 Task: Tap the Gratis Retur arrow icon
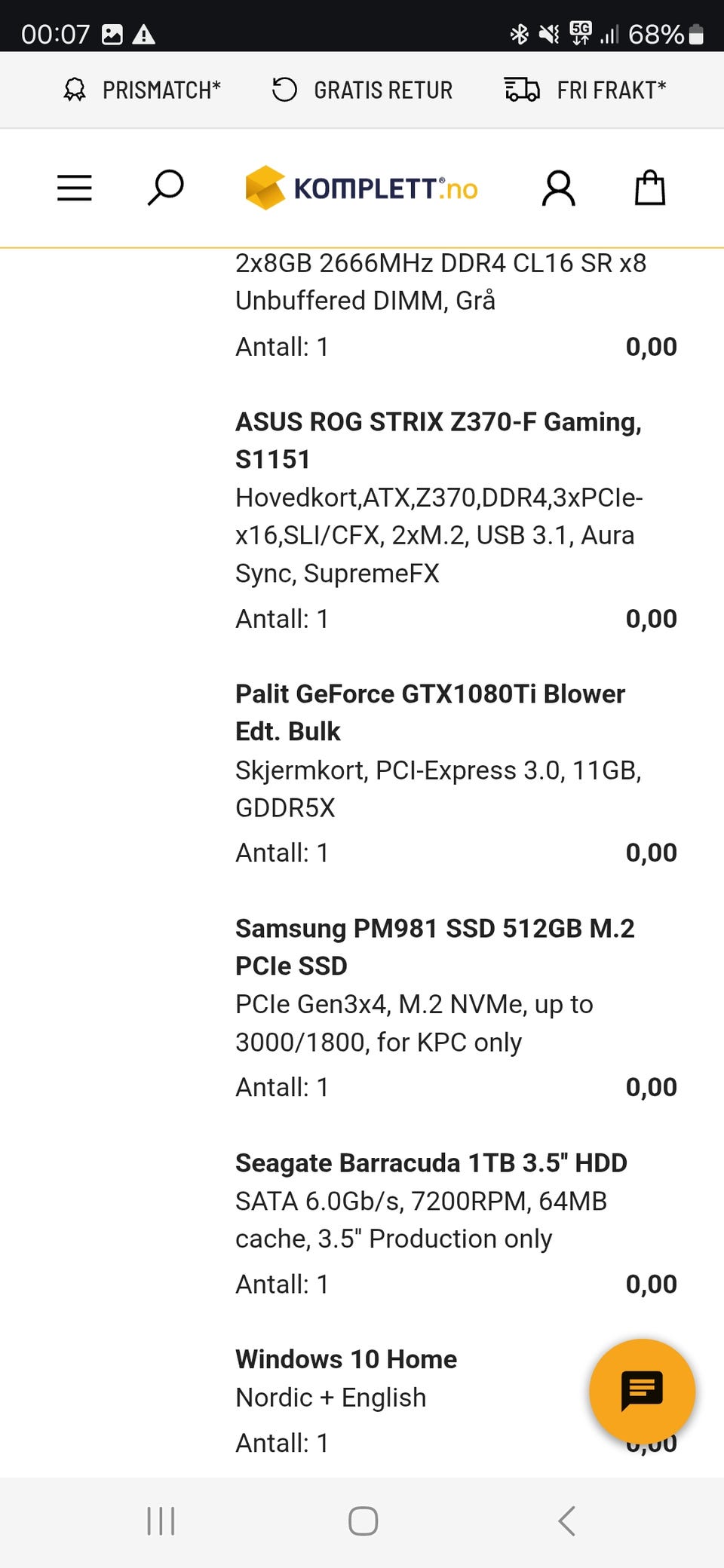point(284,90)
